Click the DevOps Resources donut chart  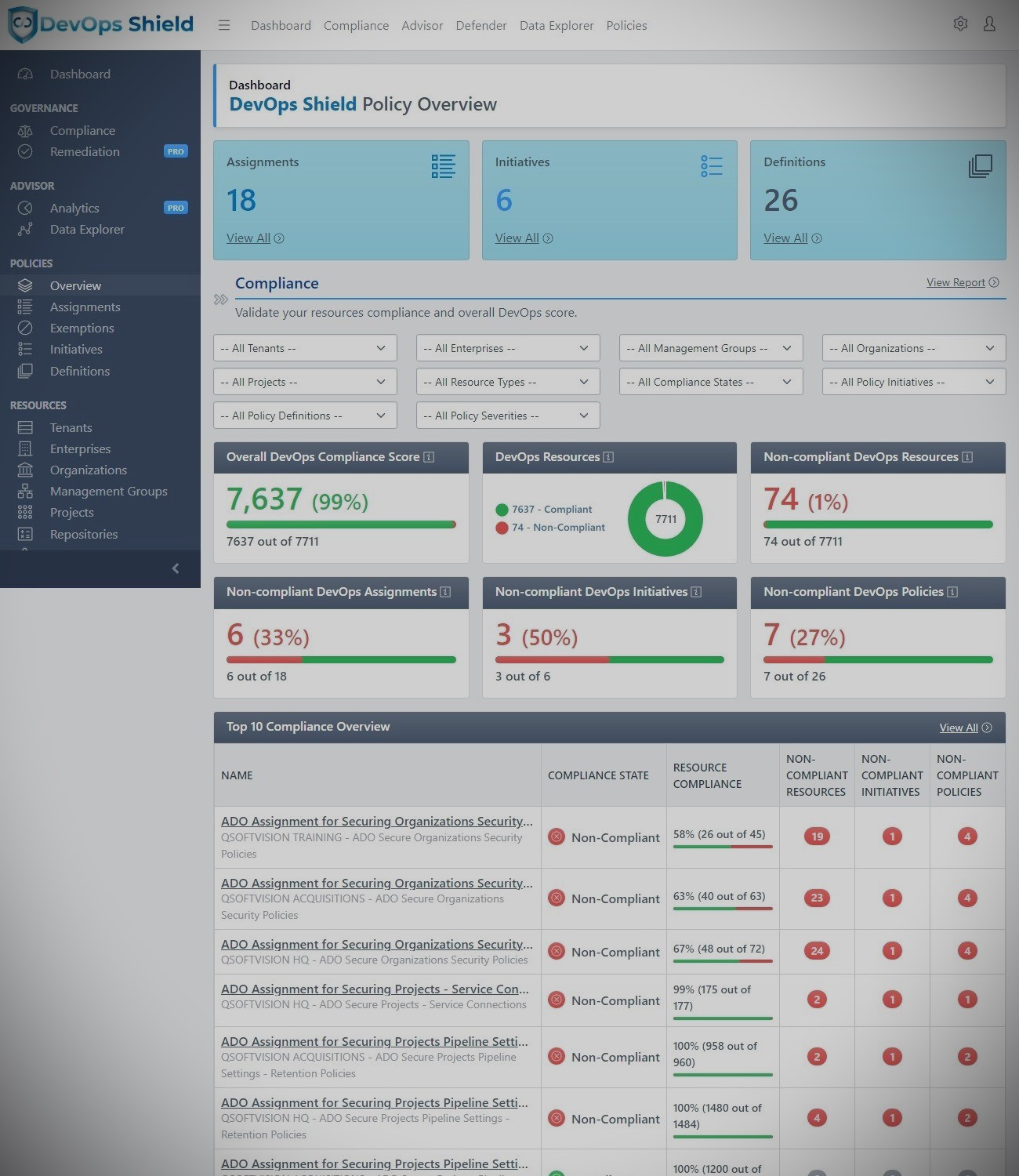point(665,519)
